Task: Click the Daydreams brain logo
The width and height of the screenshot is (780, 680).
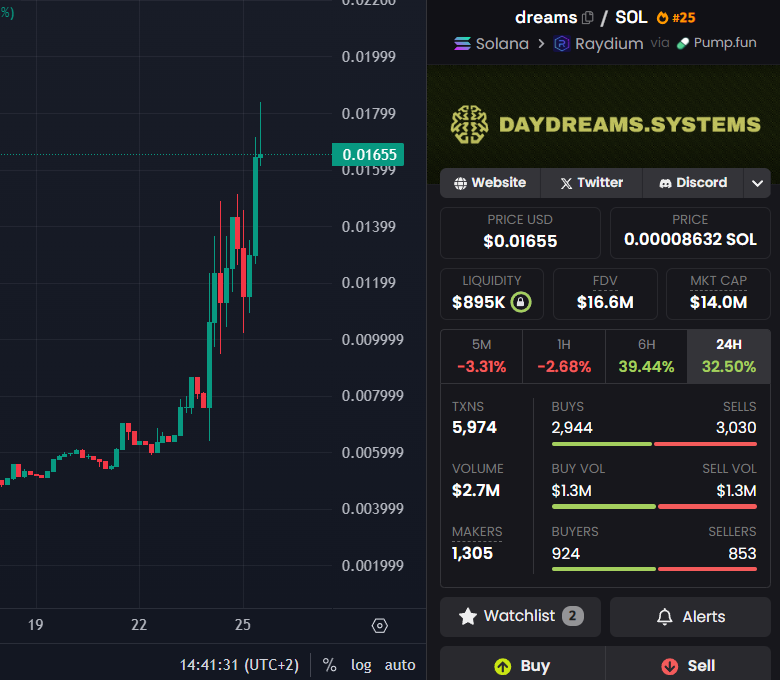Action: click(469, 124)
